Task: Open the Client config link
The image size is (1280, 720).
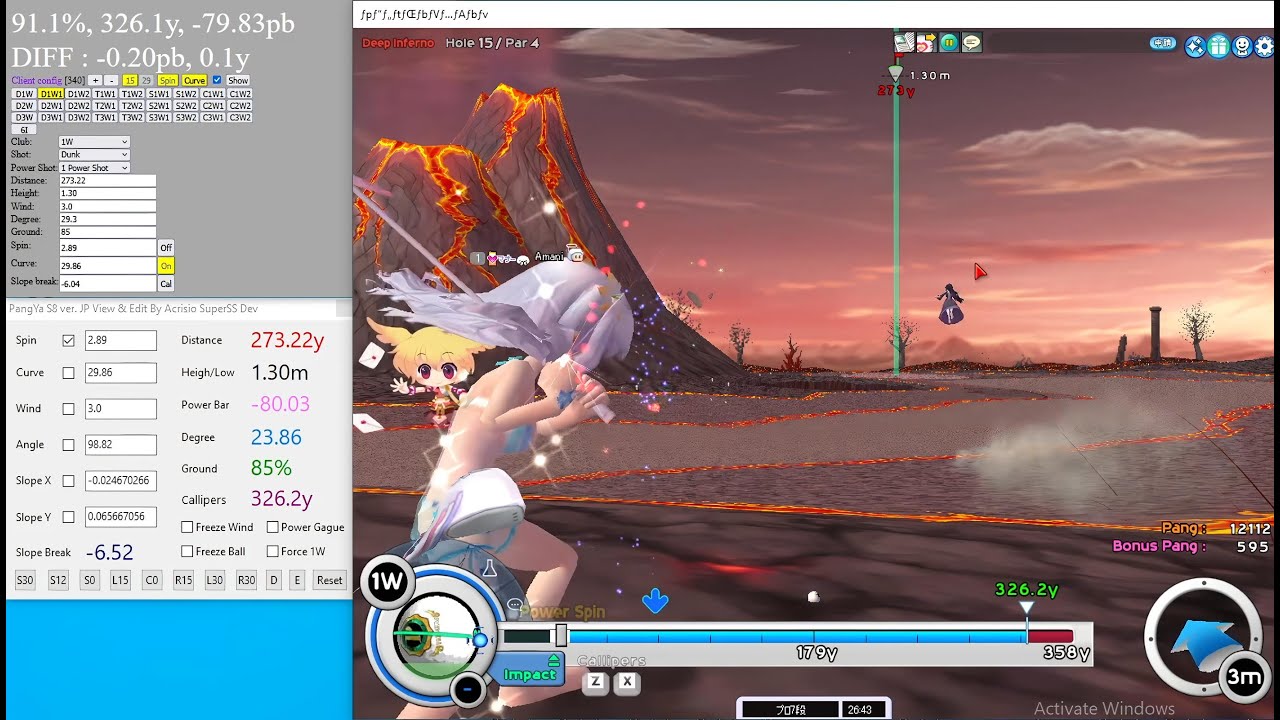Action: tap(36, 80)
